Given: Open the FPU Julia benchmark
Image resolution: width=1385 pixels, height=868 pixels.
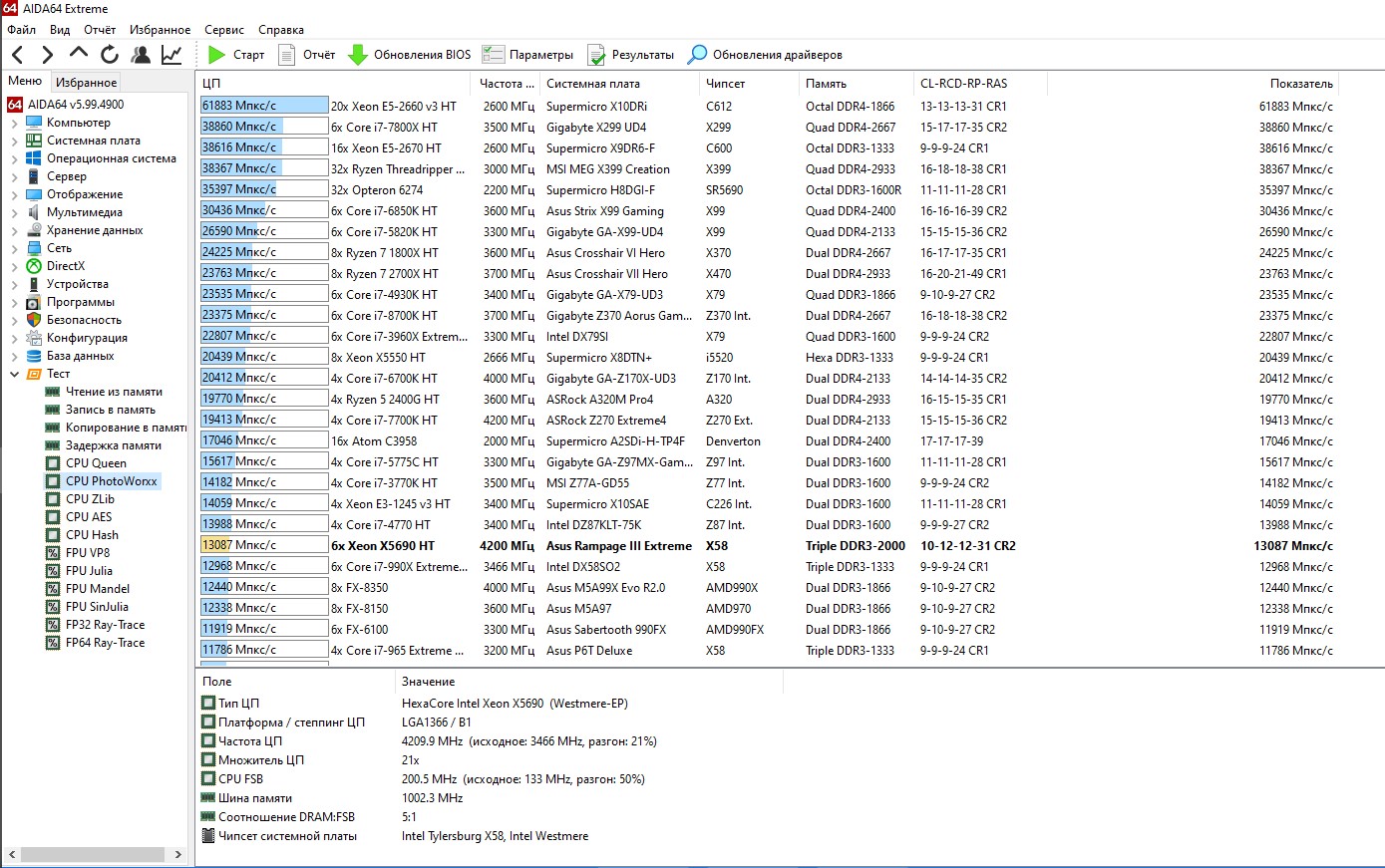Looking at the screenshot, I should click(79, 571).
